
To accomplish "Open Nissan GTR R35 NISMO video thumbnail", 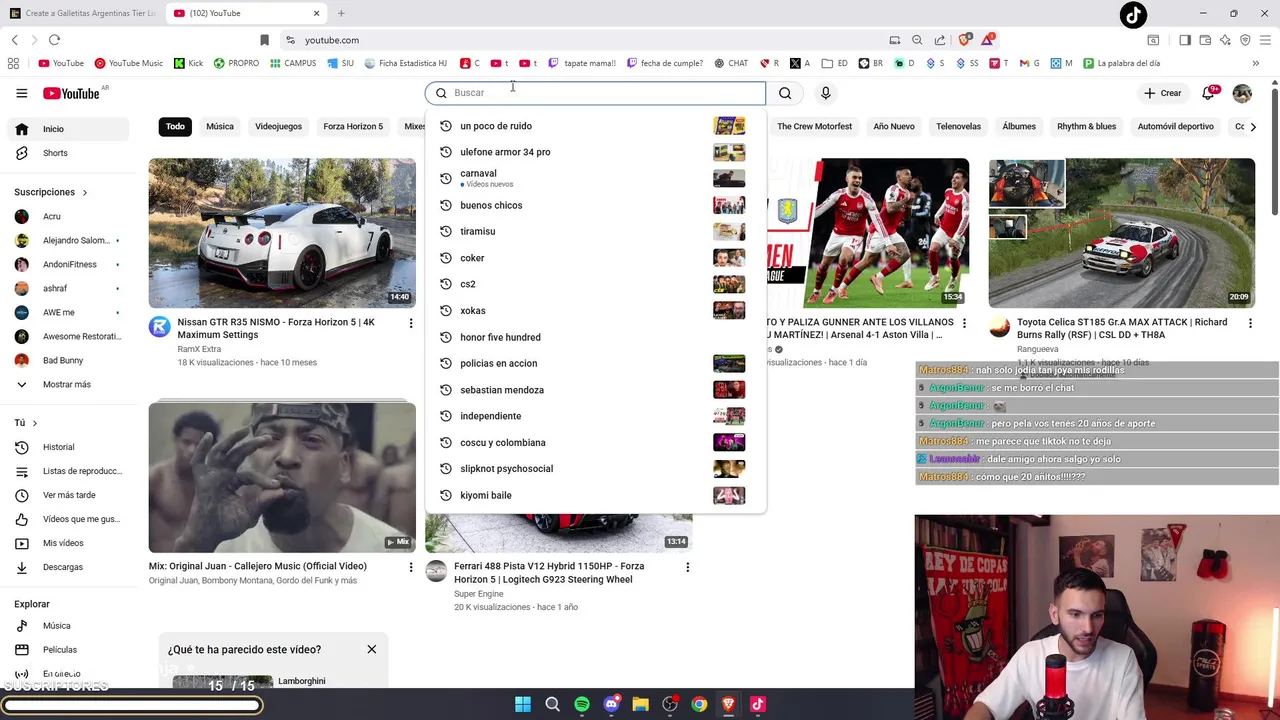I will coord(282,233).
